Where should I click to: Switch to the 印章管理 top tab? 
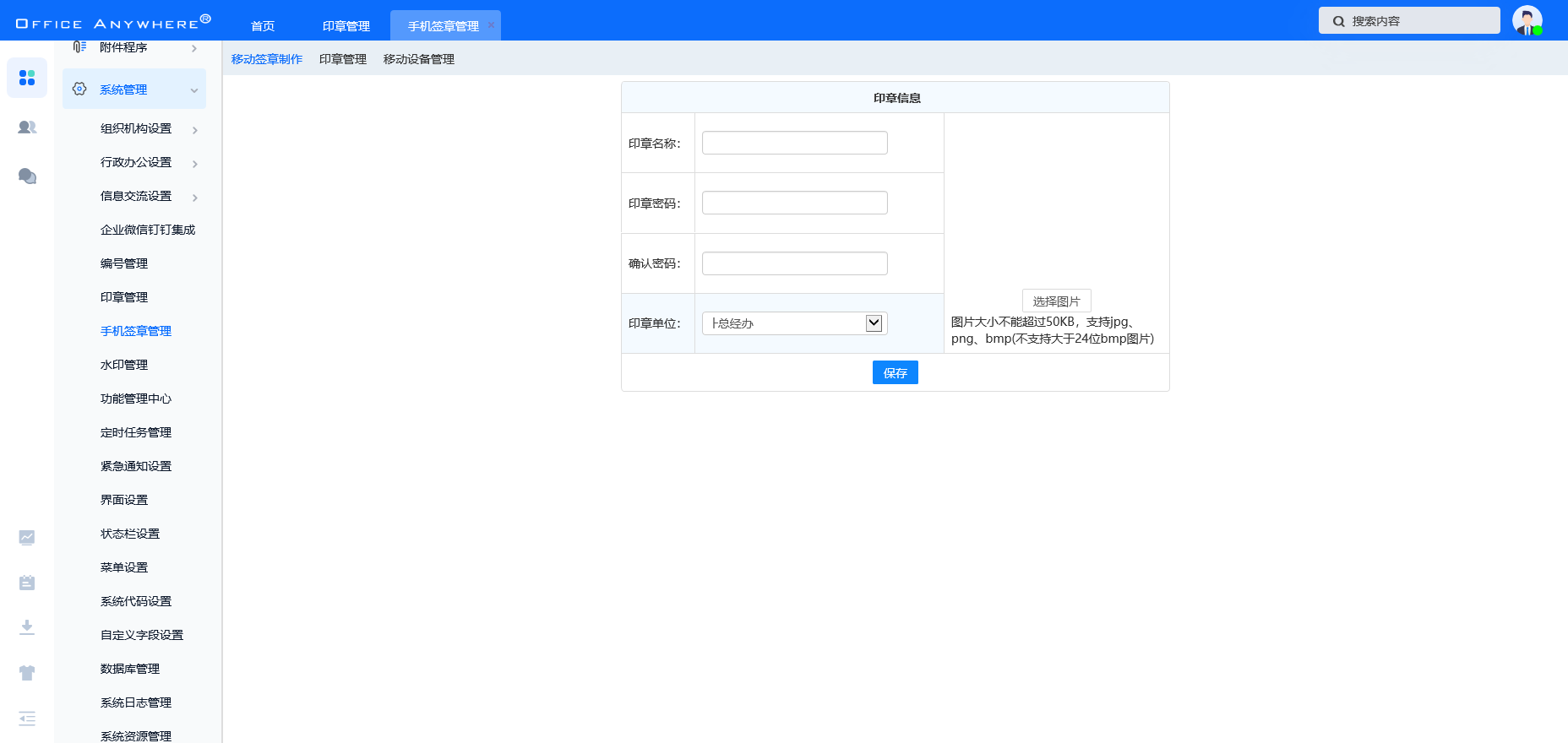(x=346, y=26)
